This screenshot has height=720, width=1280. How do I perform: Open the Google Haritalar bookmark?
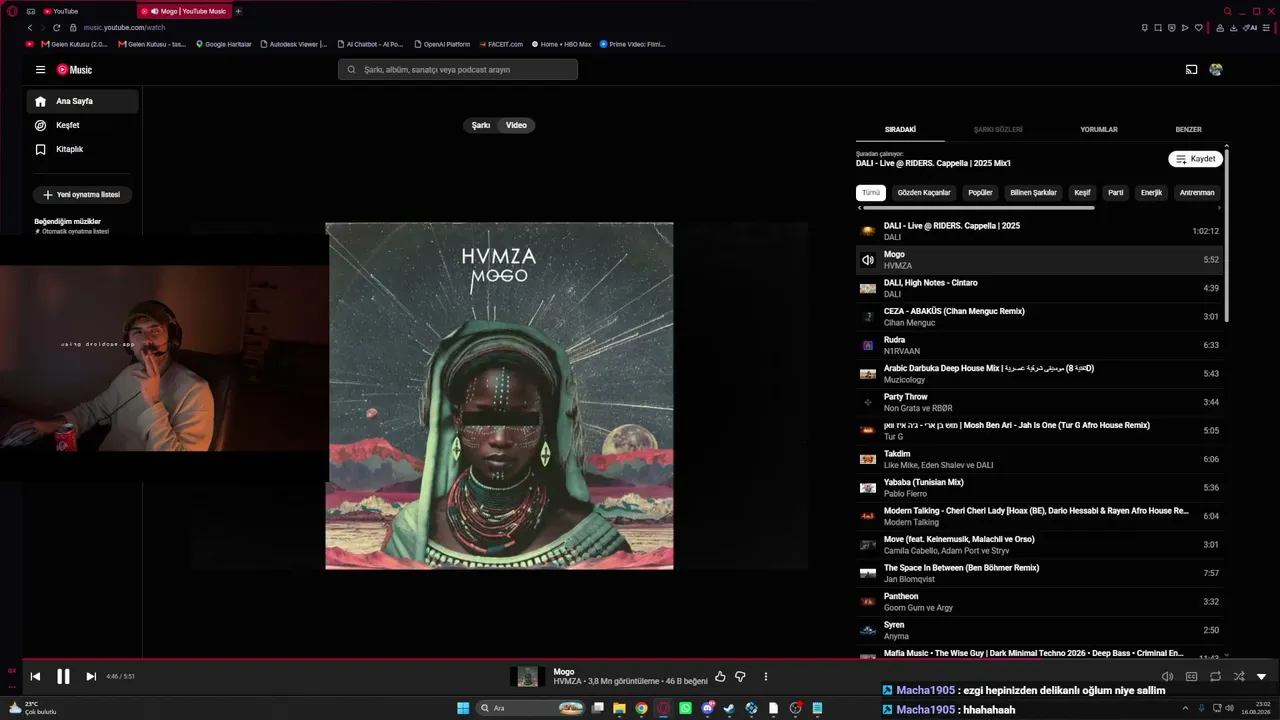click(x=224, y=44)
